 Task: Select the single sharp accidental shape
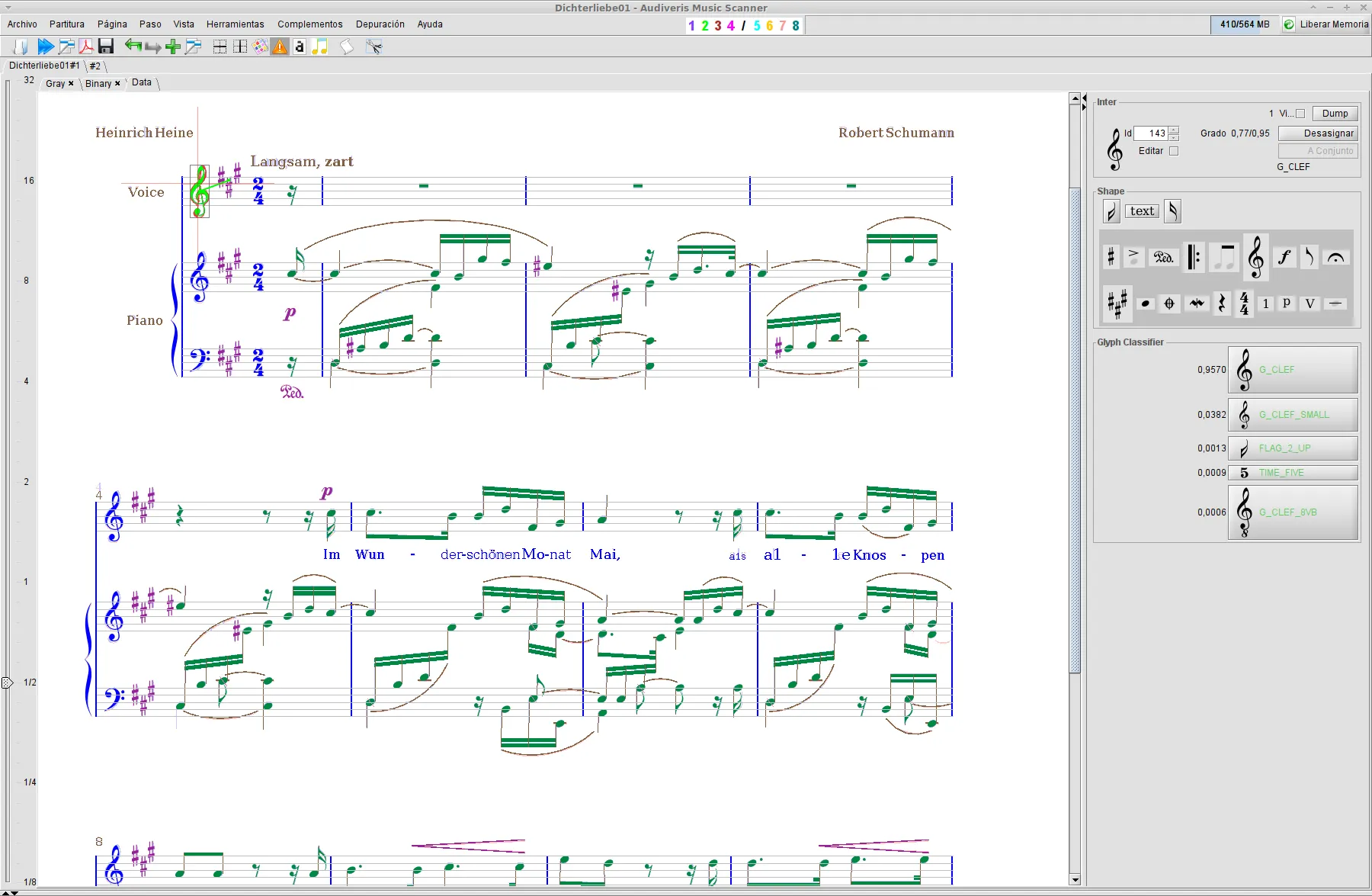click(1111, 257)
